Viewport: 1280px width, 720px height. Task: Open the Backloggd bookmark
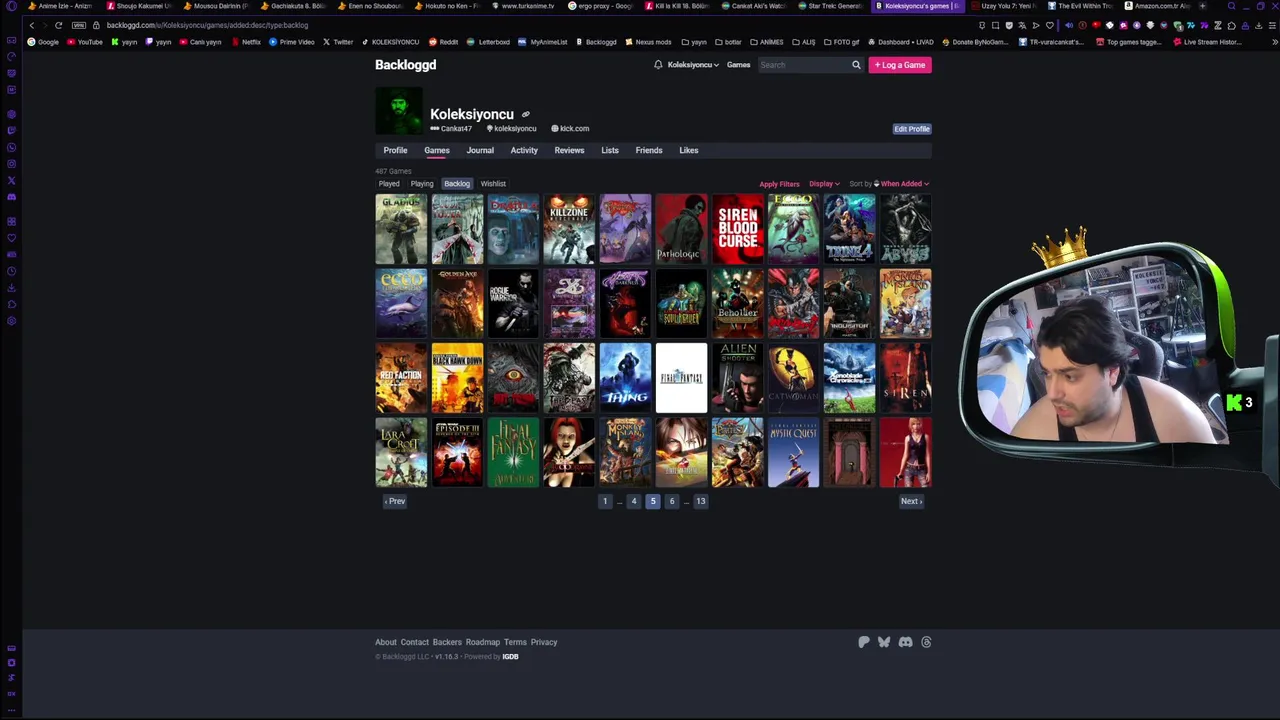(x=596, y=42)
